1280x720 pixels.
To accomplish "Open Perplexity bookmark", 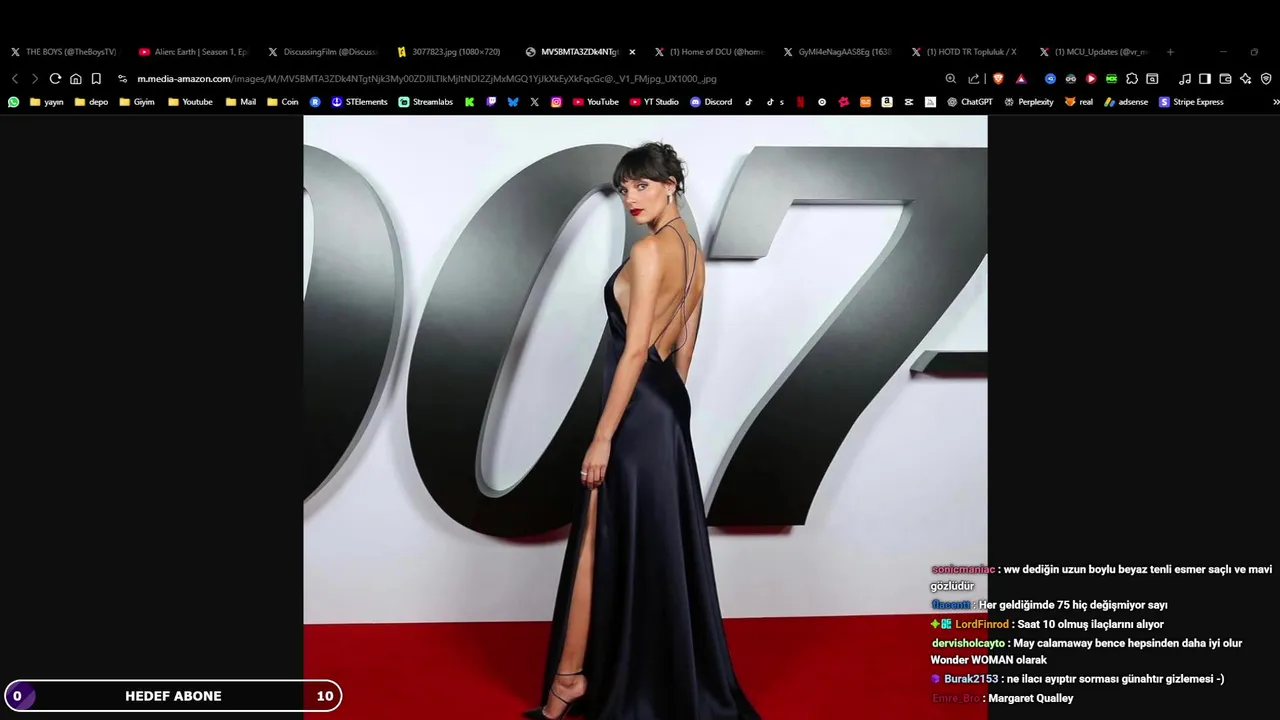I will point(1028,102).
